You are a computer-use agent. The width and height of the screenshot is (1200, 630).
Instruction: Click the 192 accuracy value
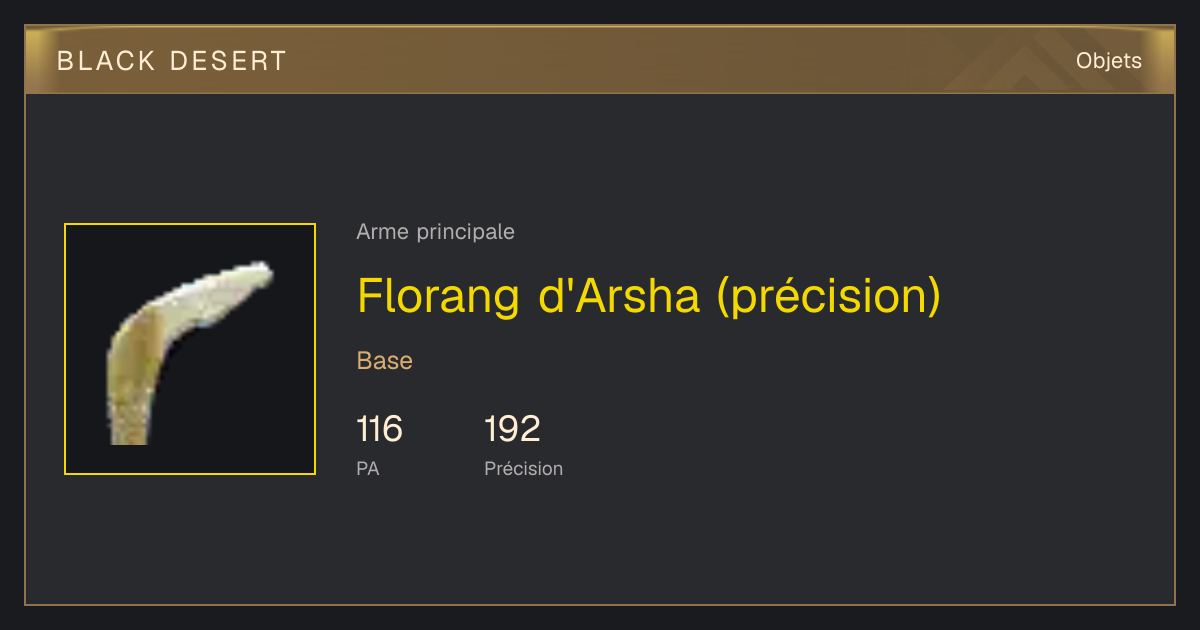(x=512, y=429)
